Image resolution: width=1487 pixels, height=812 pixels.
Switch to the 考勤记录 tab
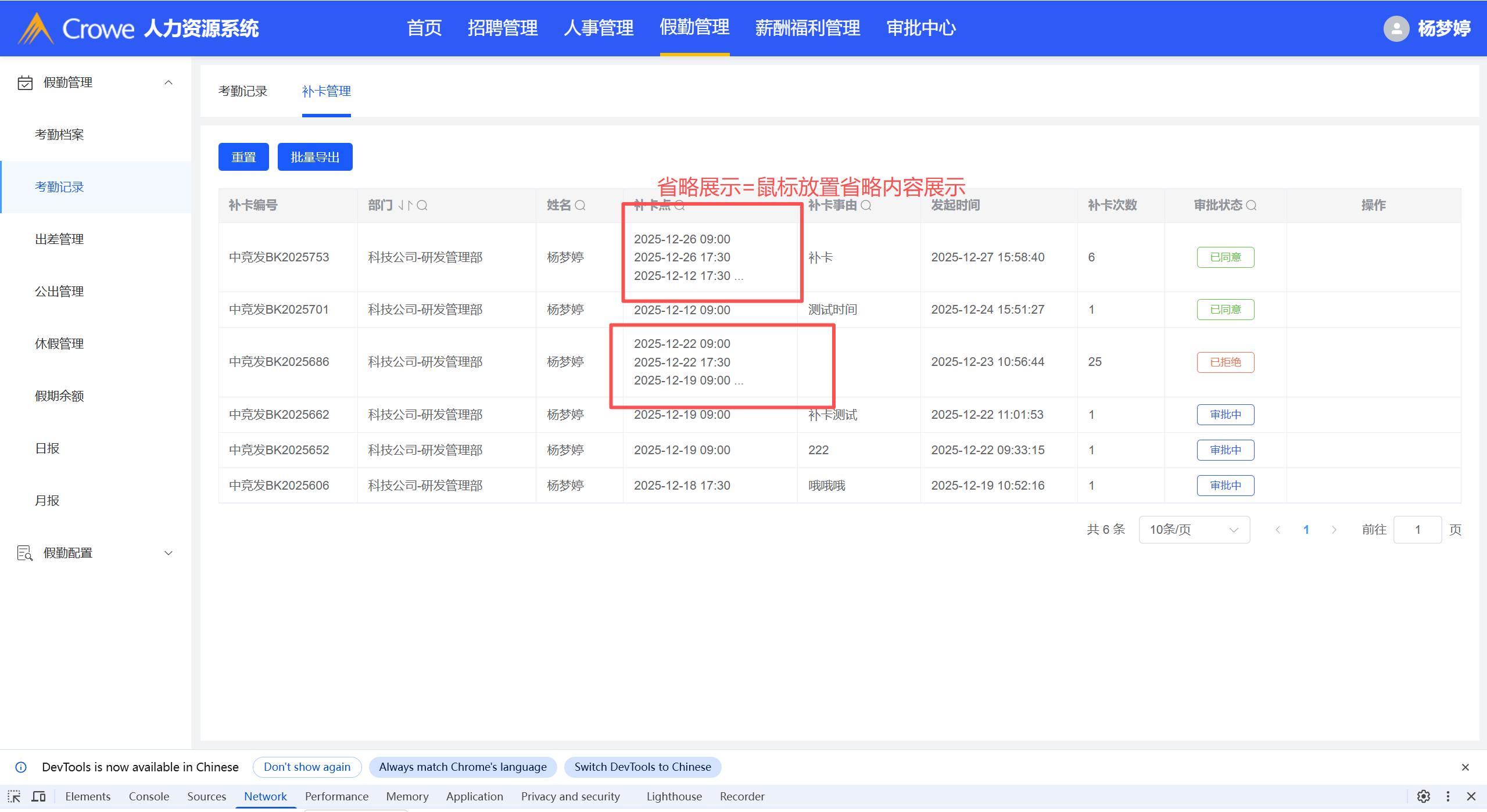(243, 91)
